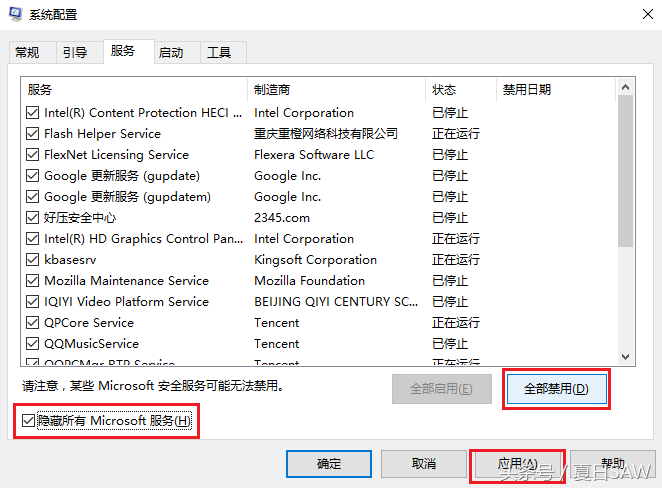Select the Kingsoft Corporation cell

315,260
